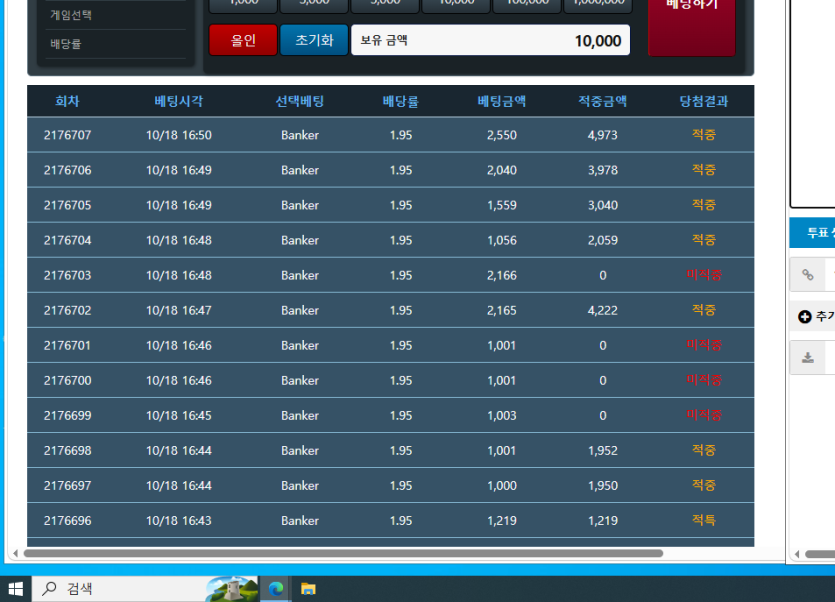Click the 적특 result in row 2176696
The width and height of the screenshot is (835, 602).
[x=703, y=520]
